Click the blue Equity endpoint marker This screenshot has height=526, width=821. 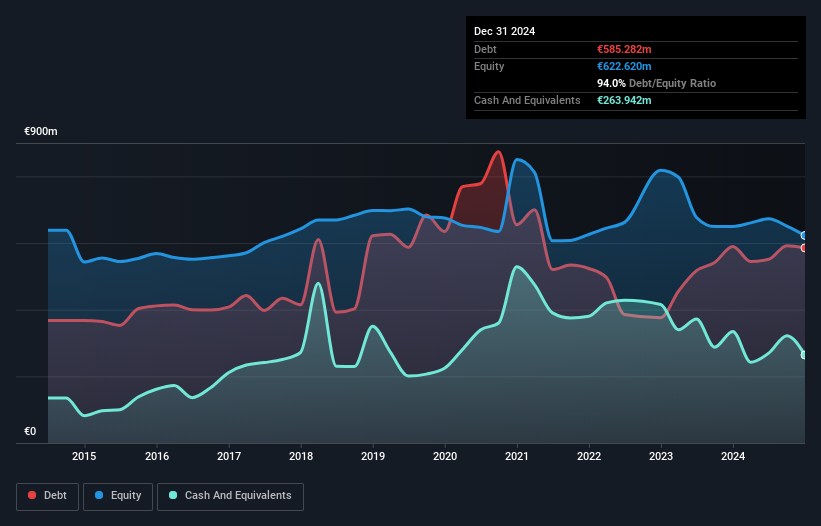pos(804,236)
